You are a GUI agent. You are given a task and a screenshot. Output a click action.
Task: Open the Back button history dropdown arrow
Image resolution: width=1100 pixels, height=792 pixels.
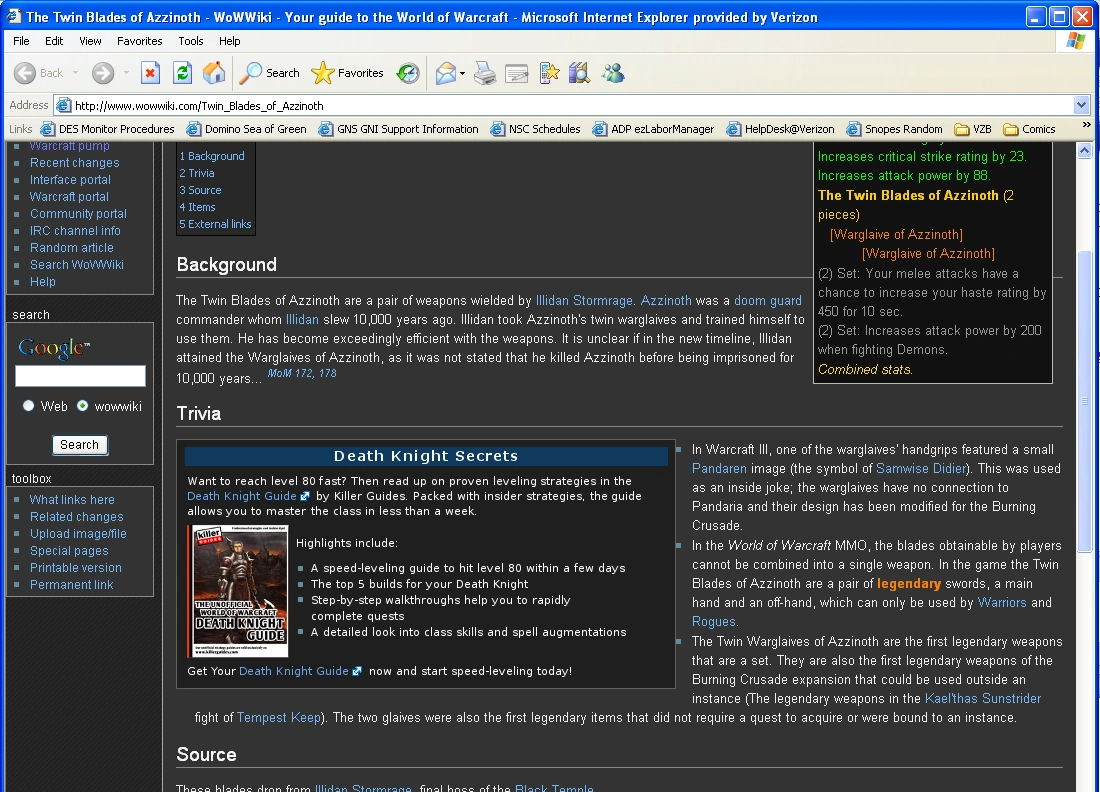click(75, 73)
